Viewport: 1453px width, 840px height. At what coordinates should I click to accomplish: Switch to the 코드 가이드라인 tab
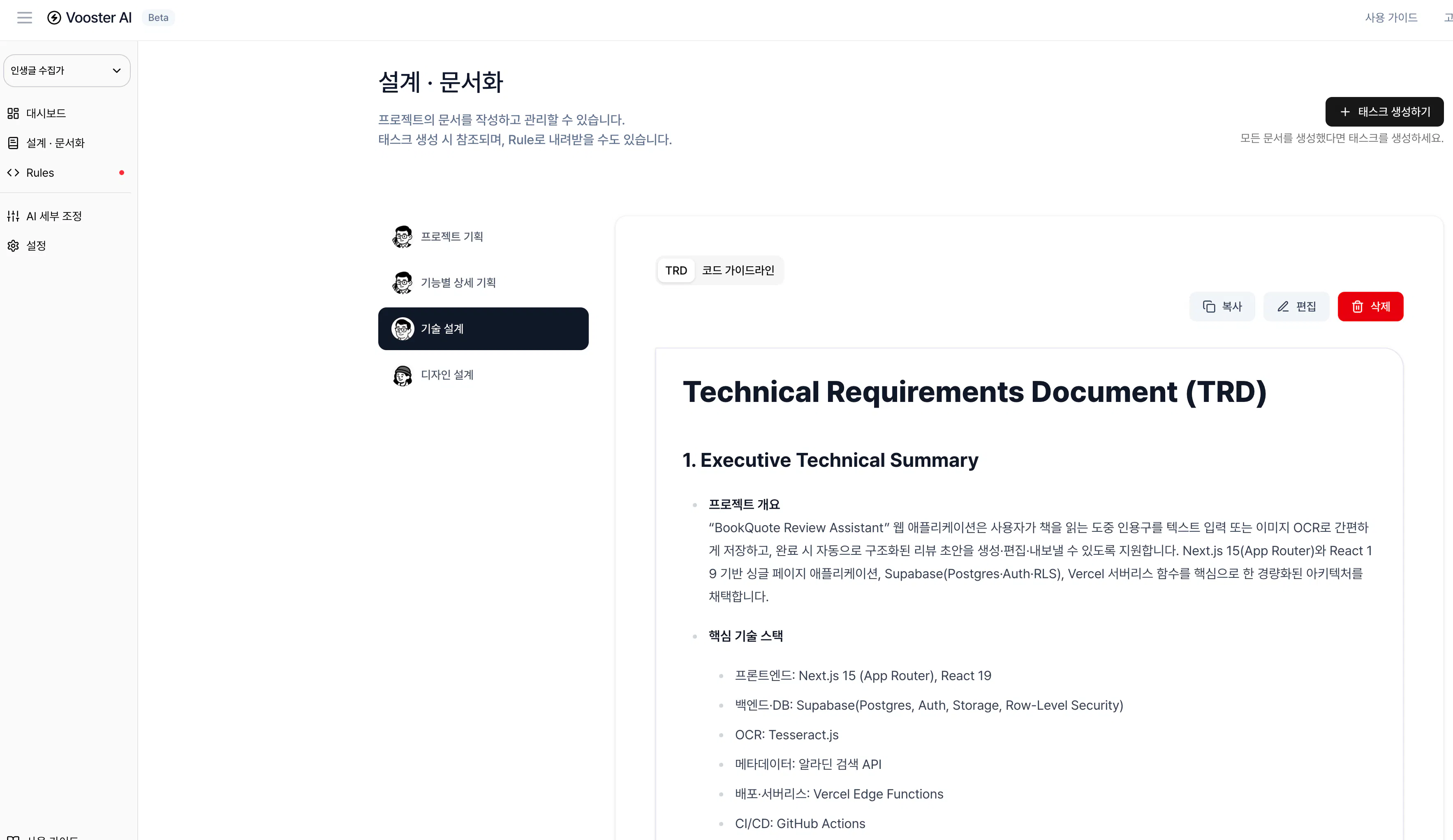(x=738, y=270)
